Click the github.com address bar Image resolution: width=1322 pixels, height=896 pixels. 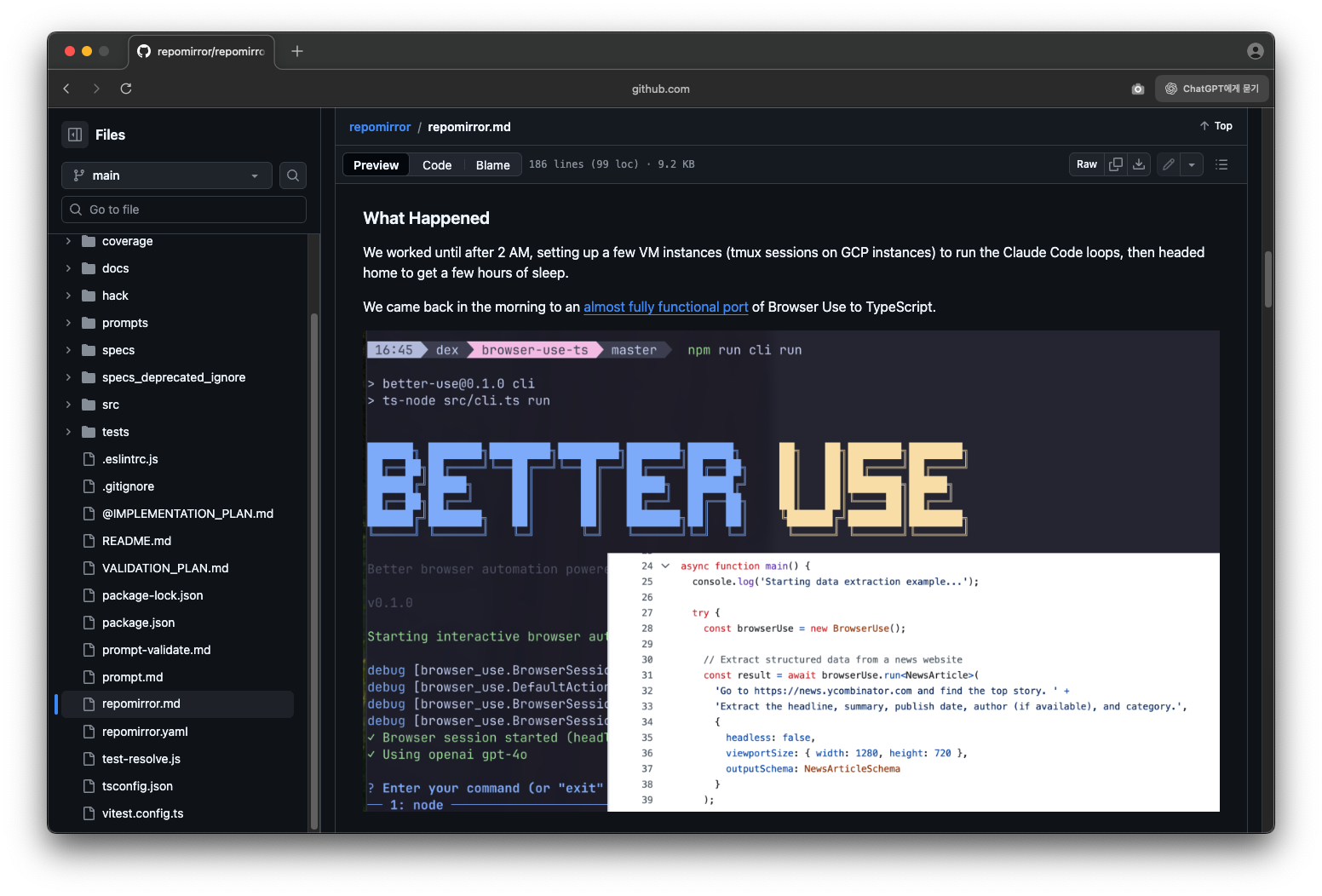click(x=661, y=89)
